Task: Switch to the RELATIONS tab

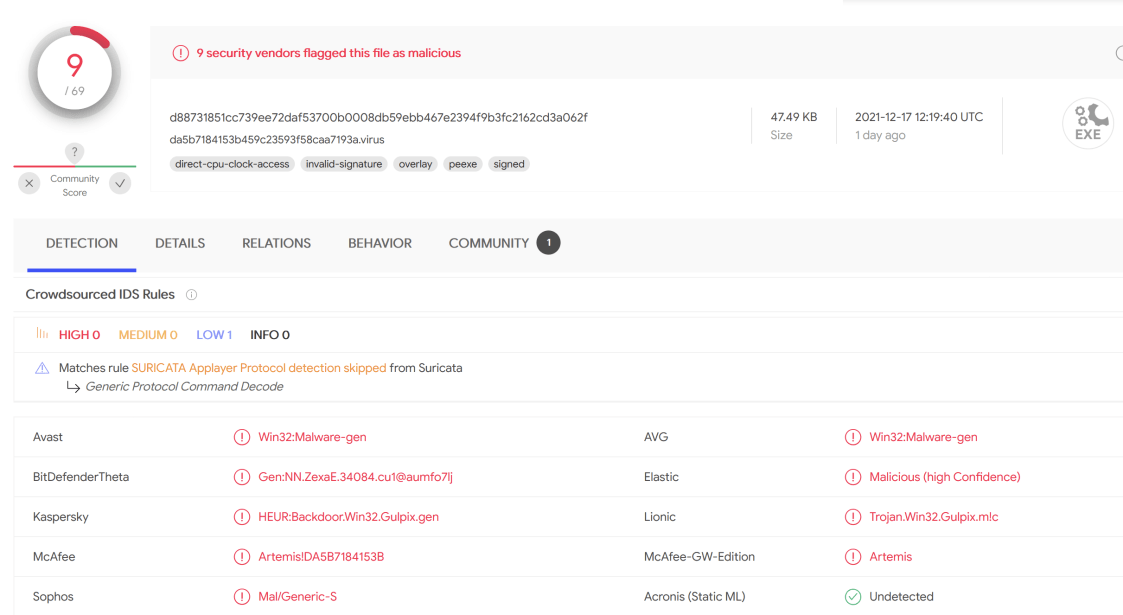Action: [276, 243]
